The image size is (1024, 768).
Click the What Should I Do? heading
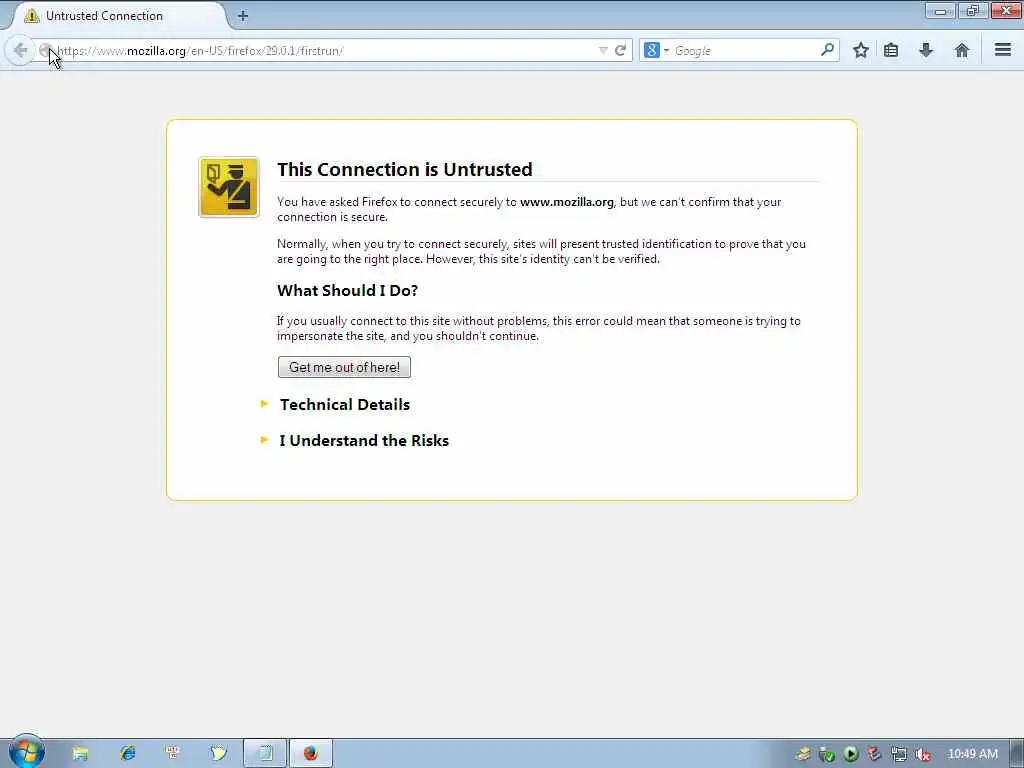point(347,291)
